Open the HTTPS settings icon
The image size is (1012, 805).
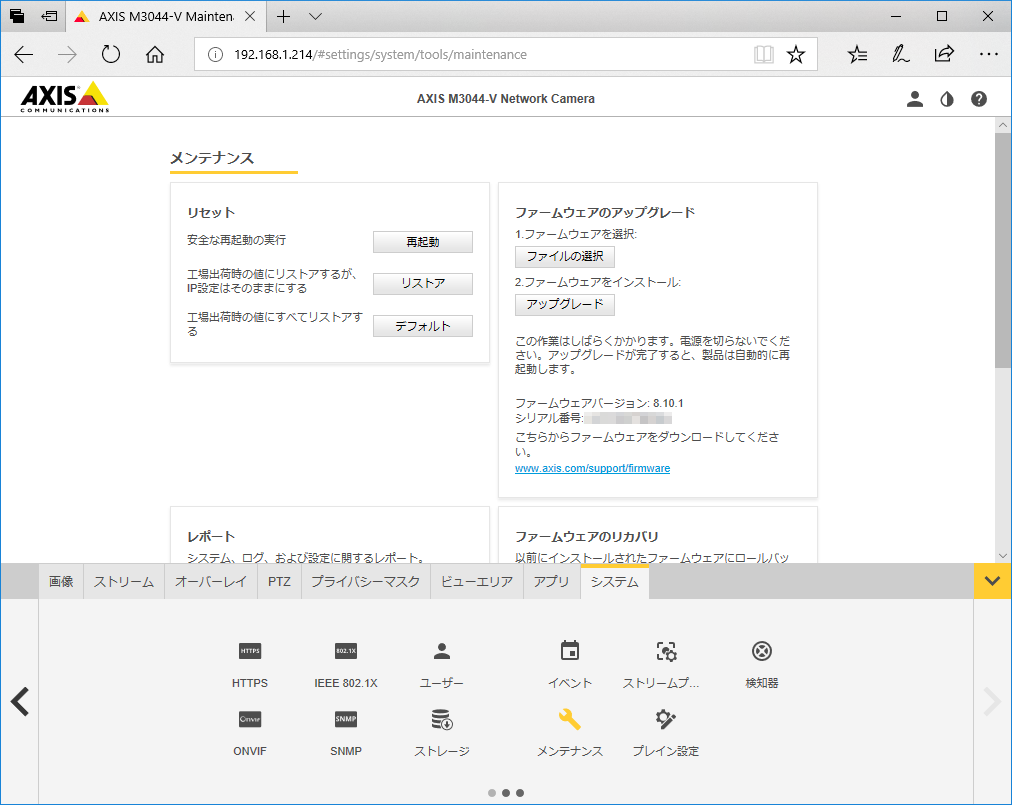tap(250, 651)
